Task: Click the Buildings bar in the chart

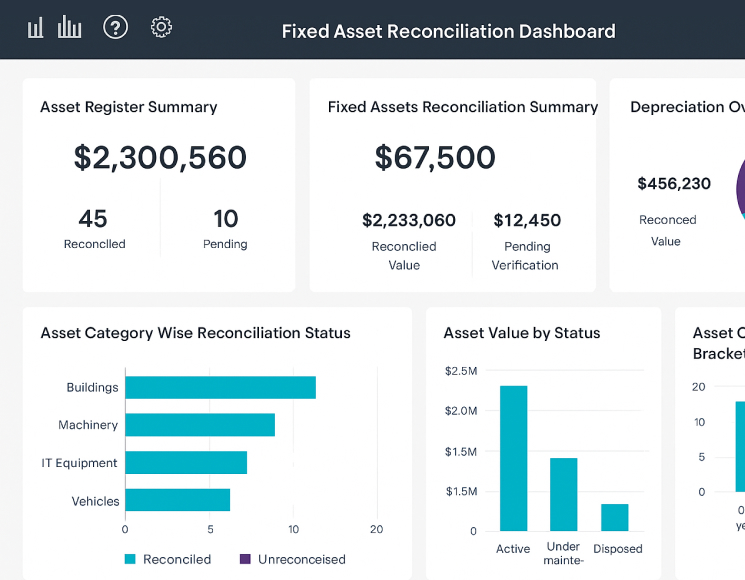Action: [220, 388]
